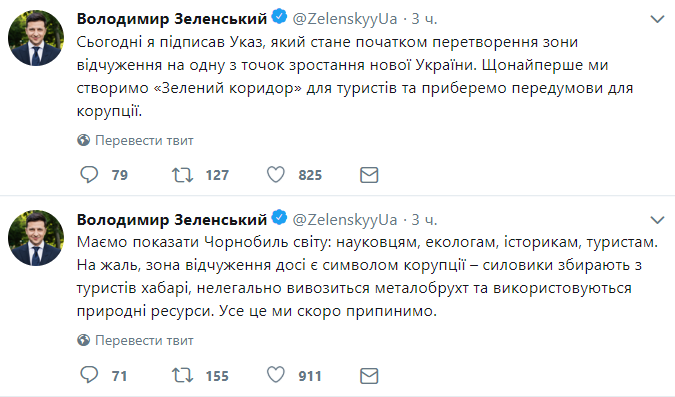Like the tweet showing 911 likes
675x397 pixels.
(x=276, y=375)
